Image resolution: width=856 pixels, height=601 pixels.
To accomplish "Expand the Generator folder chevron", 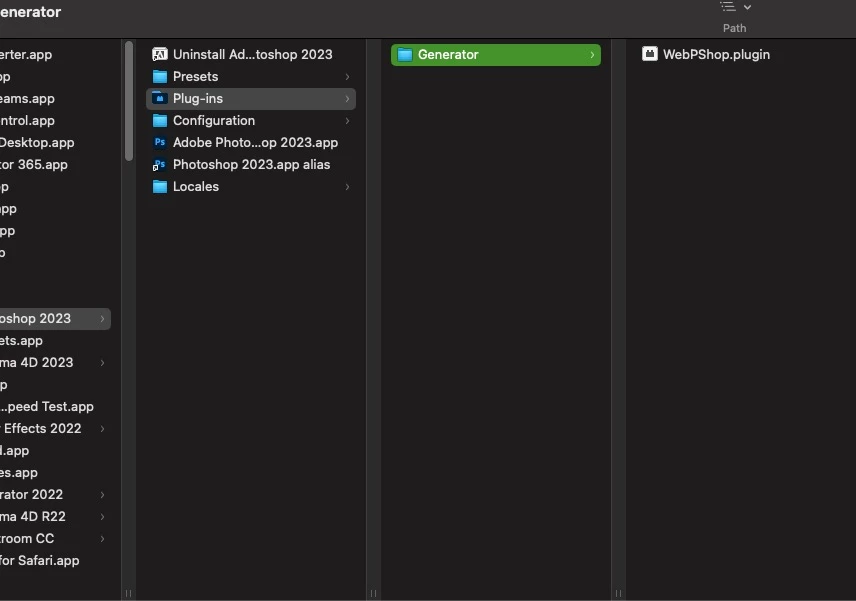I will point(592,55).
